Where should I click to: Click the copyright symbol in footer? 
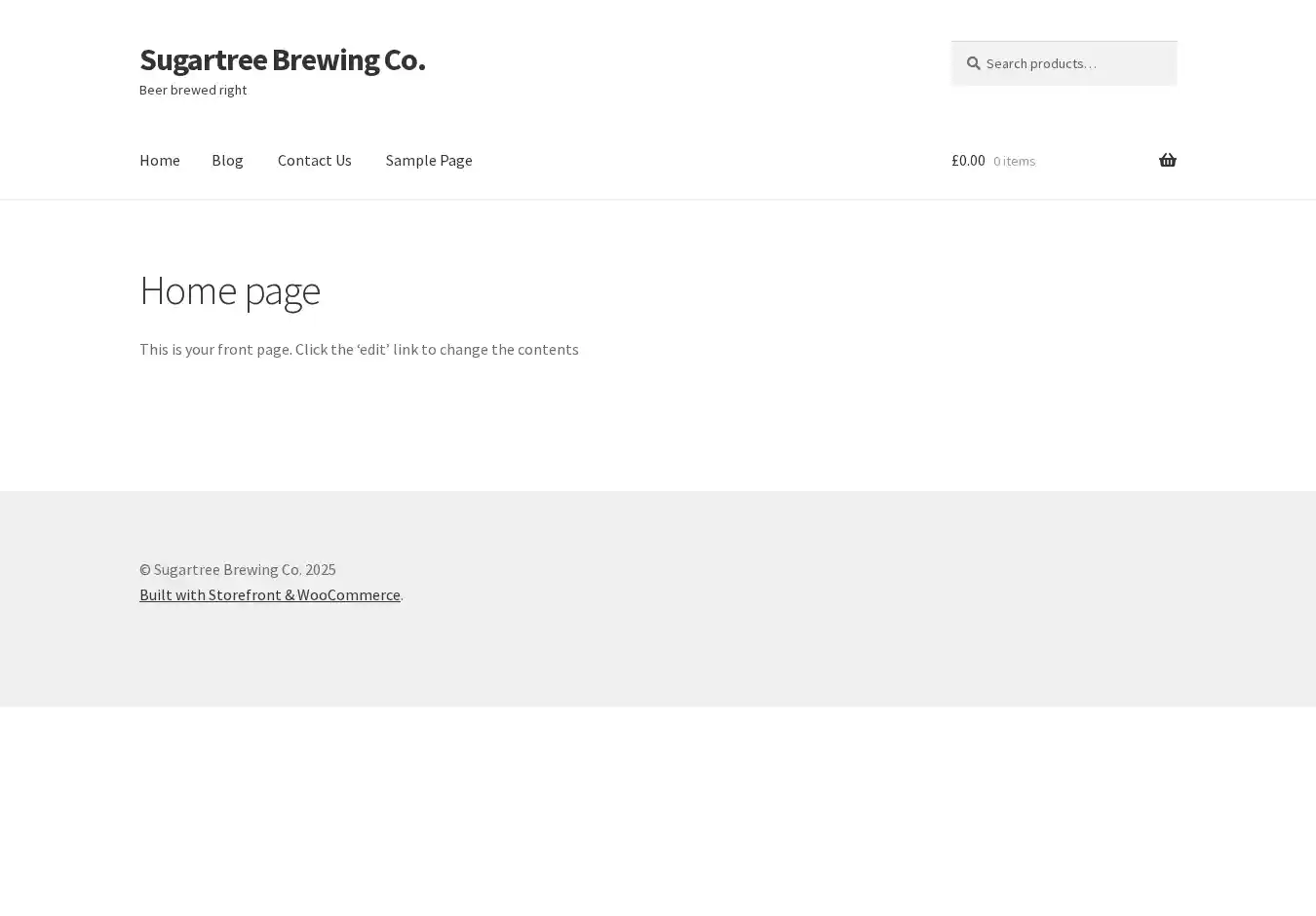[x=145, y=569]
